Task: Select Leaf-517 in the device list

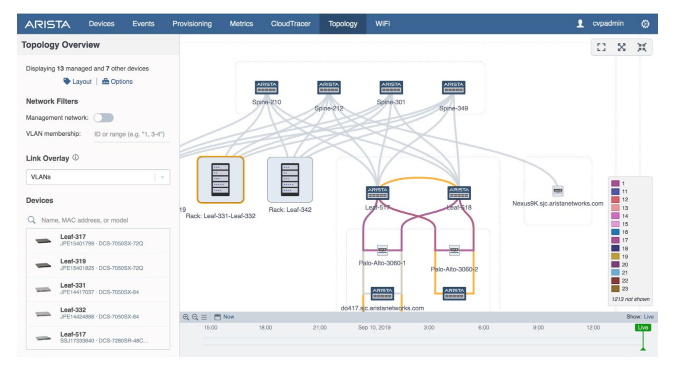Action: 98,338
